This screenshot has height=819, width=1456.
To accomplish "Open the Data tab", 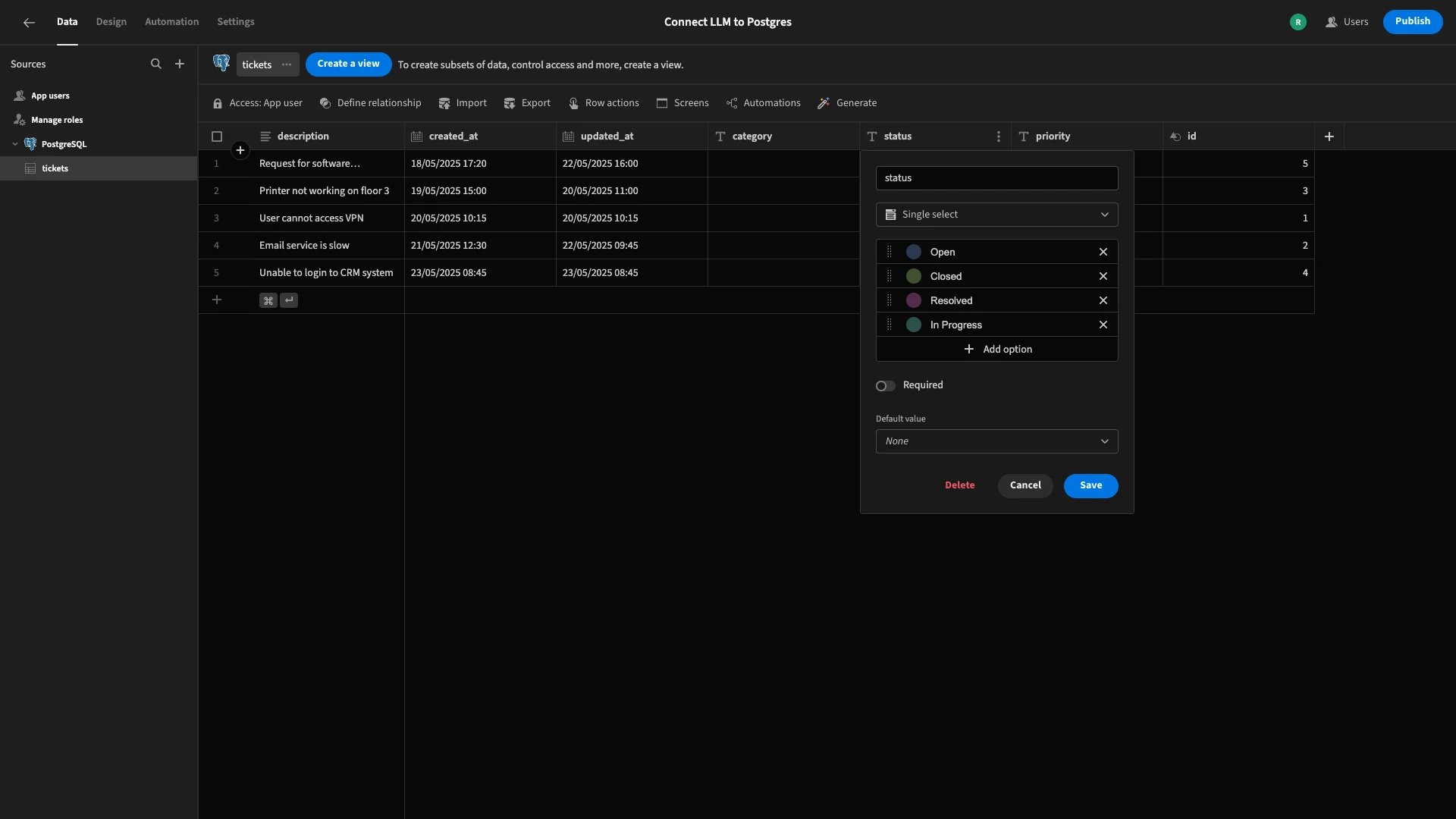I will coord(67,22).
